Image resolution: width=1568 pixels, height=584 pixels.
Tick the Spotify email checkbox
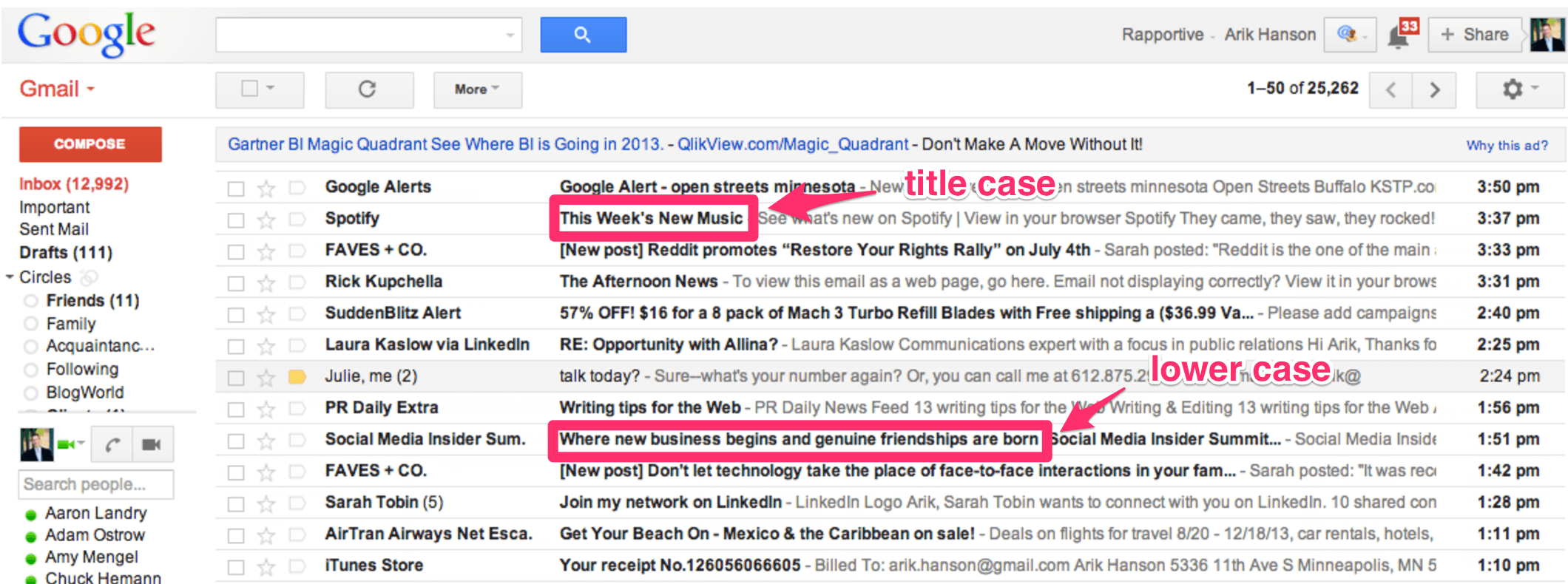click(x=236, y=220)
